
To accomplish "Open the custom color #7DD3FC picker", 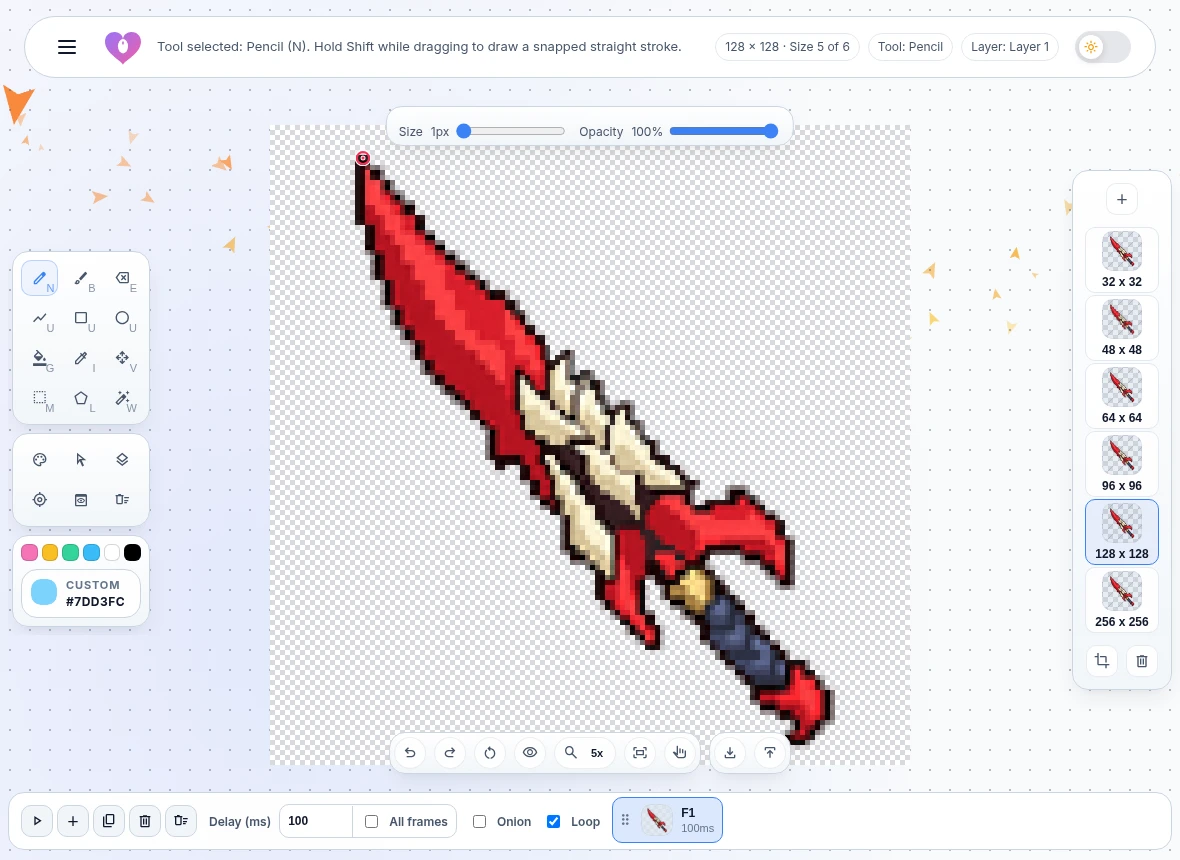I will point(81,594).
